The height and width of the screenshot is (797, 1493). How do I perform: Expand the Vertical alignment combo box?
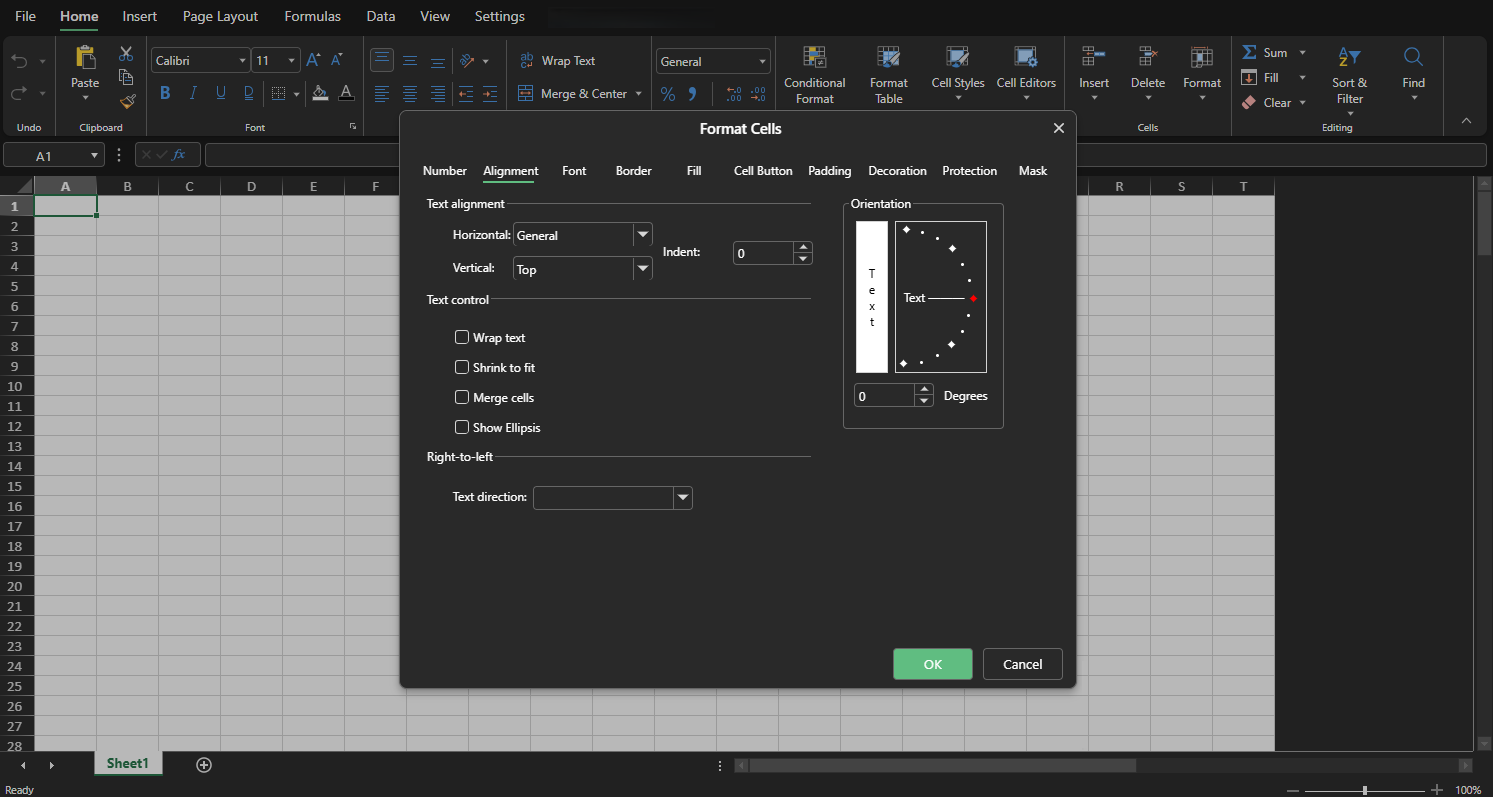coord(642,269)
